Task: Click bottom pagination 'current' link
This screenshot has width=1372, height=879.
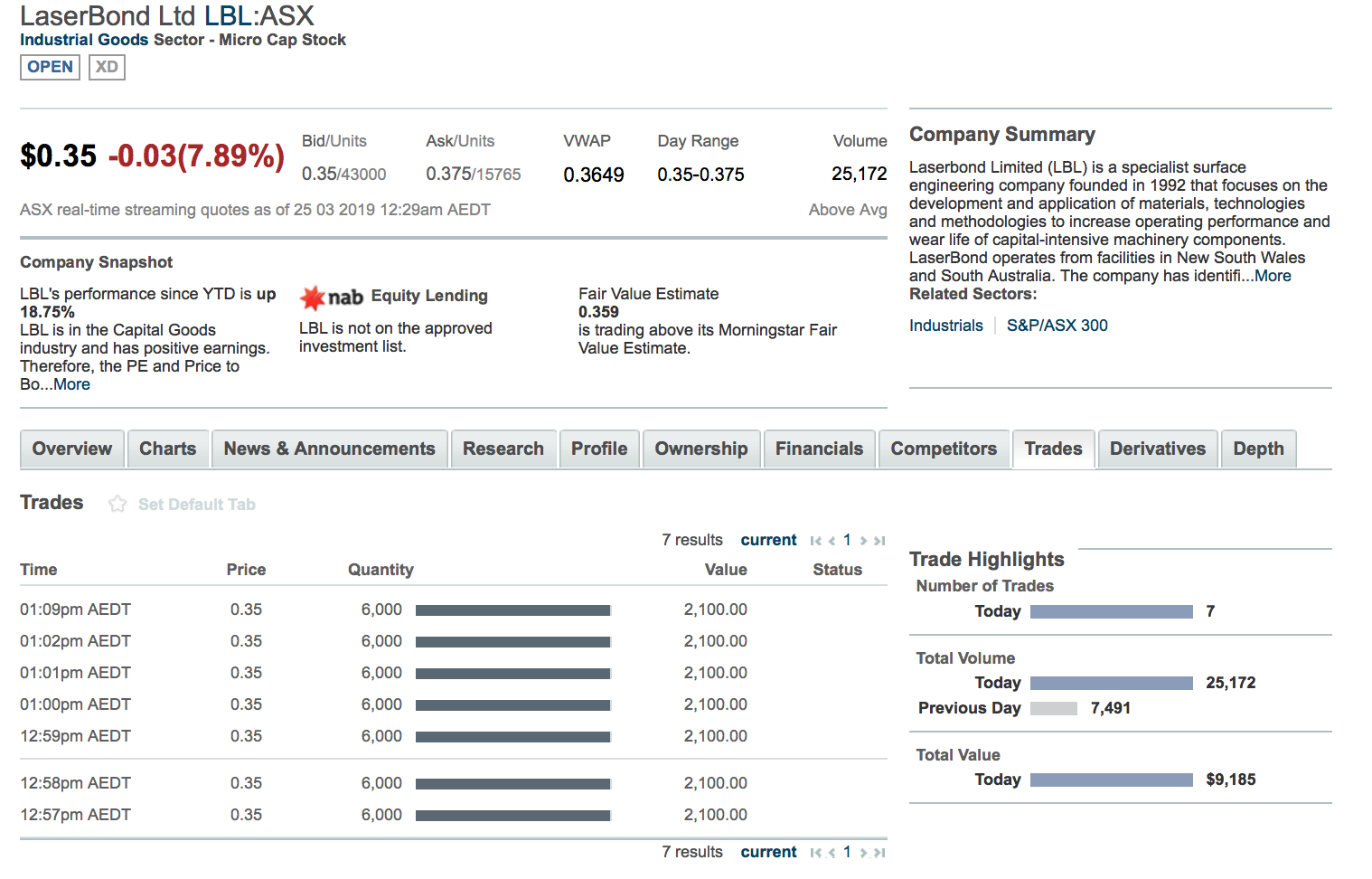Action: pos(769,852)
